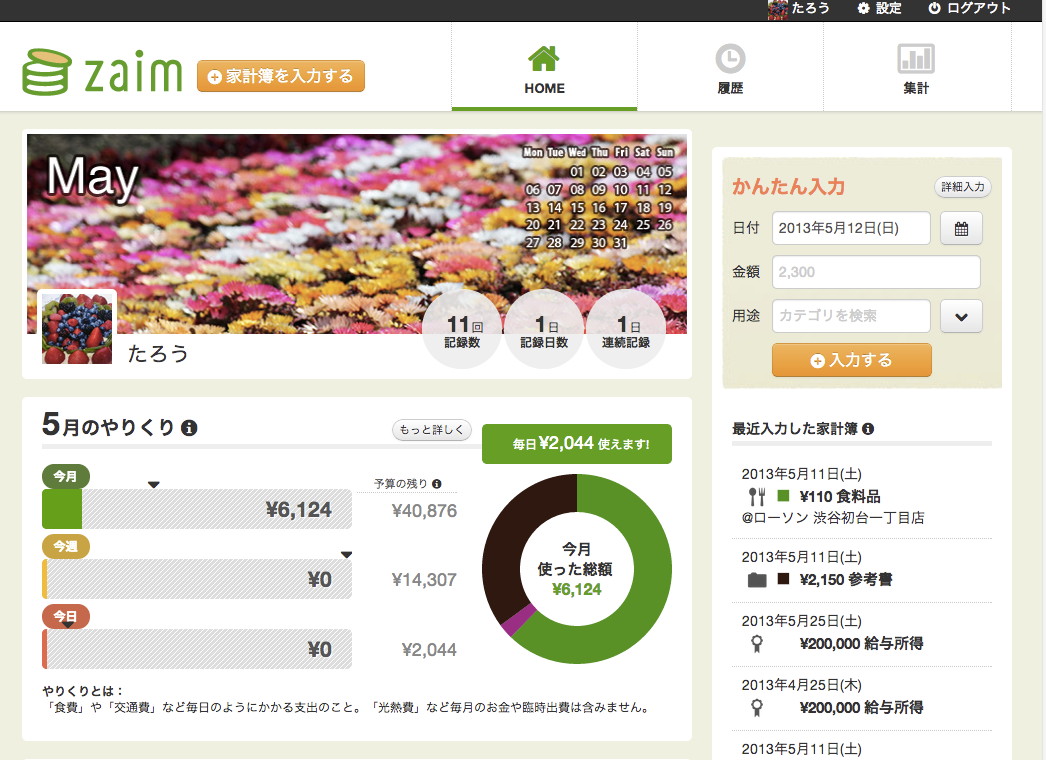Open the calendar icon beside the 日付 field

pos(961,228)
